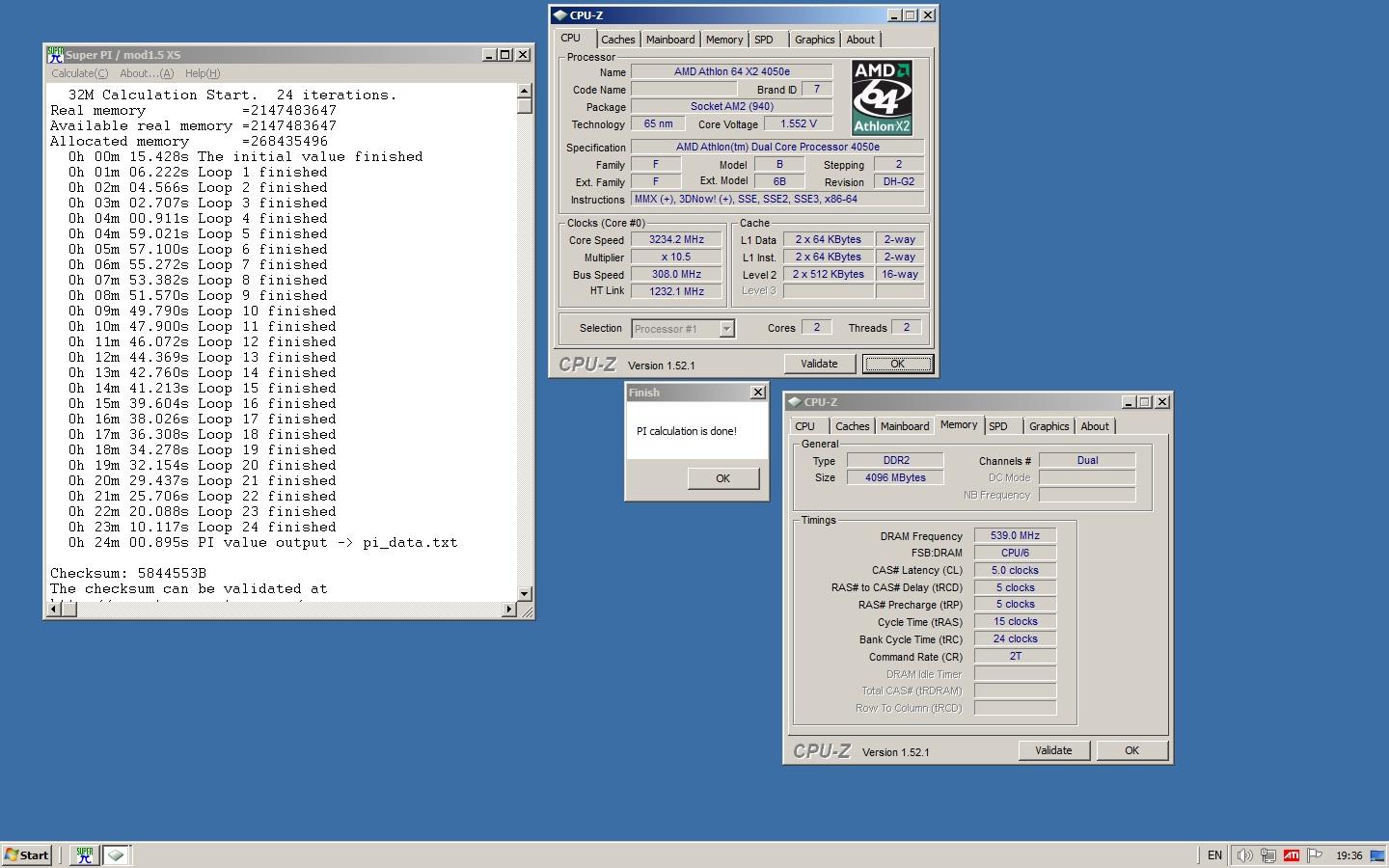Close the Finish dialog

pos(758,393)
